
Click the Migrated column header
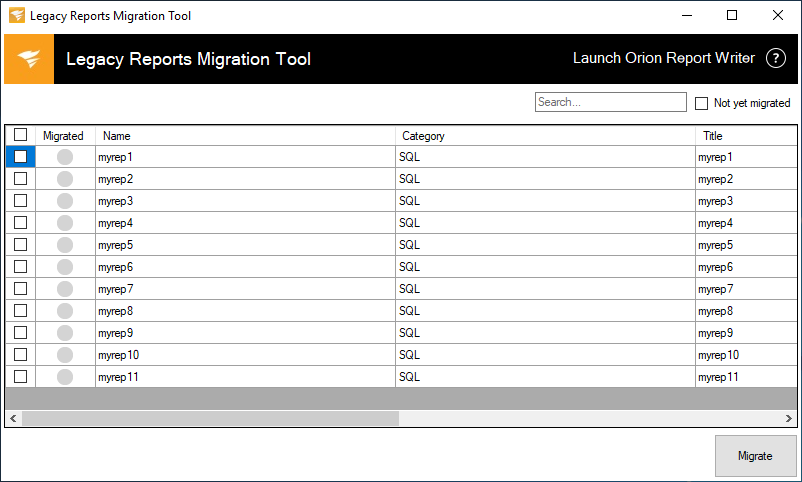(x=64, y=136)
